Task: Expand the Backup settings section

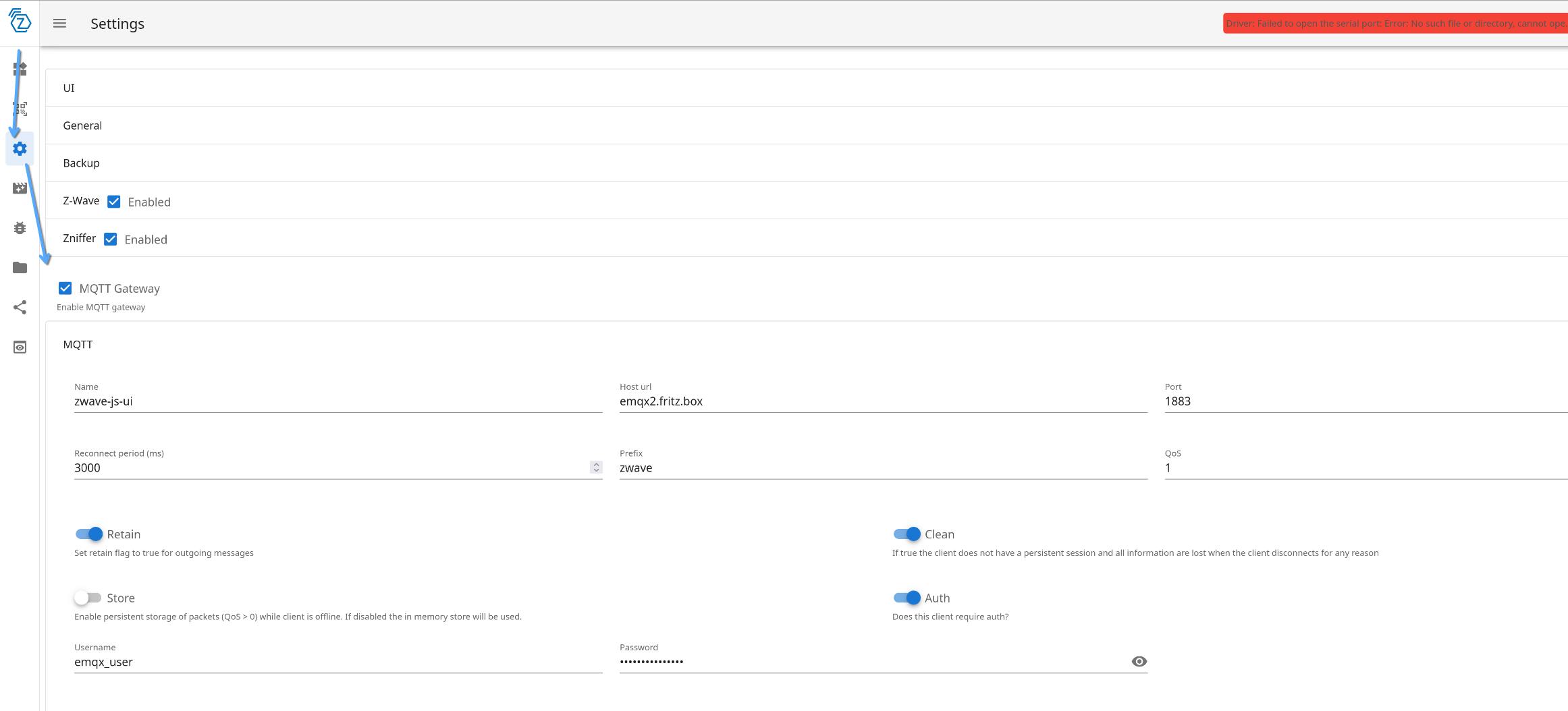Action: [81, 163]
